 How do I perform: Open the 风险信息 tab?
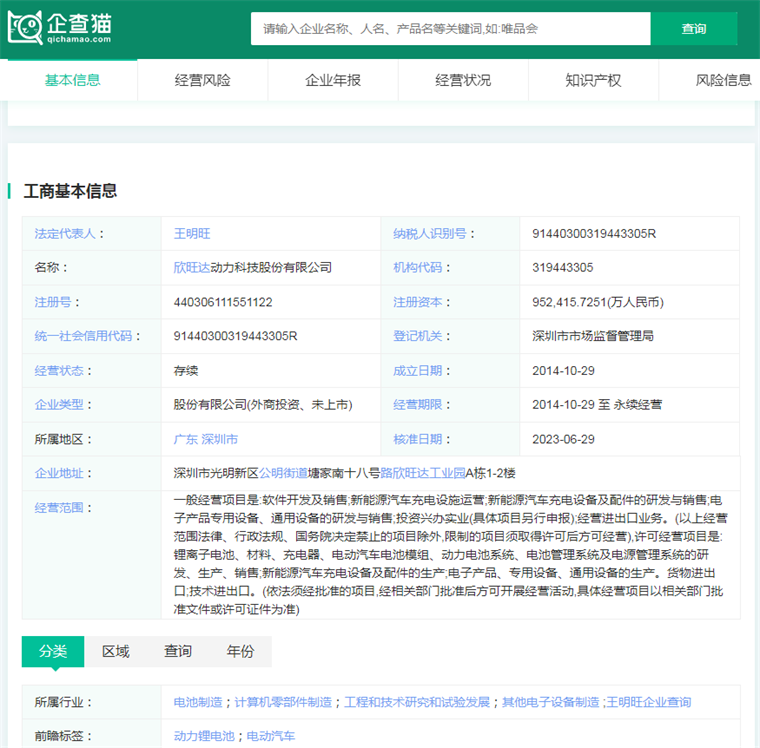click(723, 80)
